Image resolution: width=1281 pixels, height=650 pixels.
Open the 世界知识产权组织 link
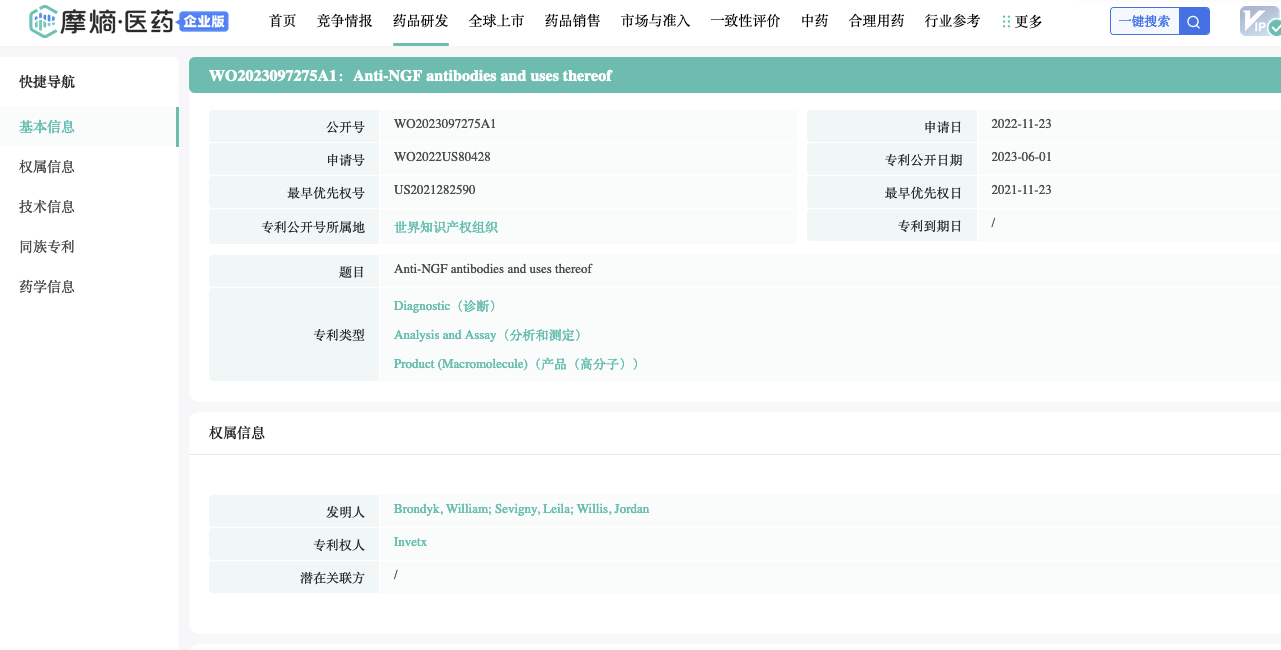click(x=446, y=227)
